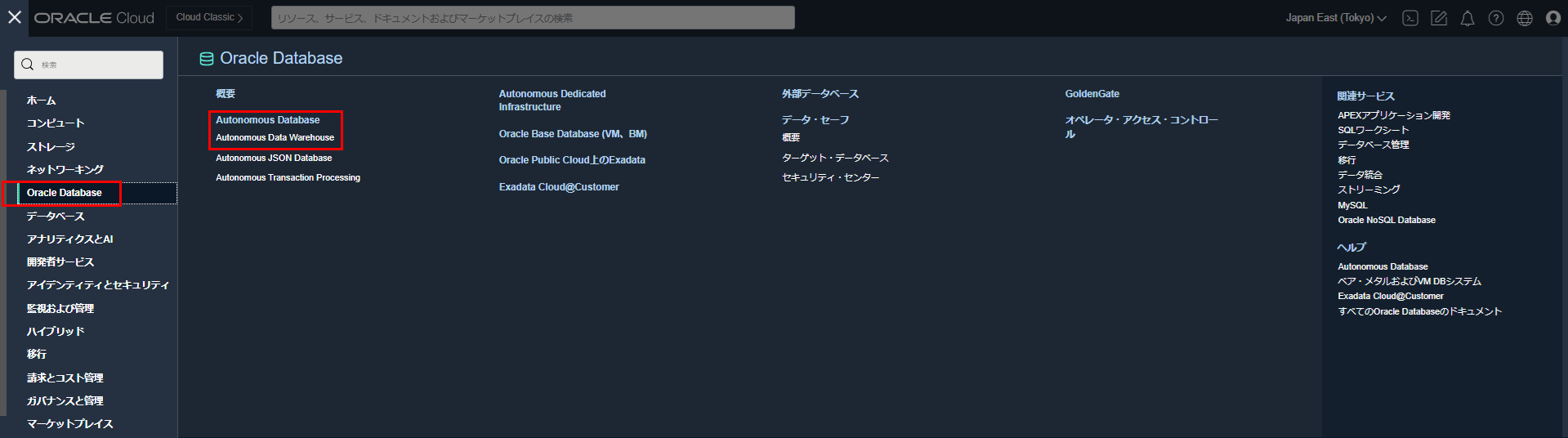Click the edit notepad icon in header

(x=1439, y=18)
